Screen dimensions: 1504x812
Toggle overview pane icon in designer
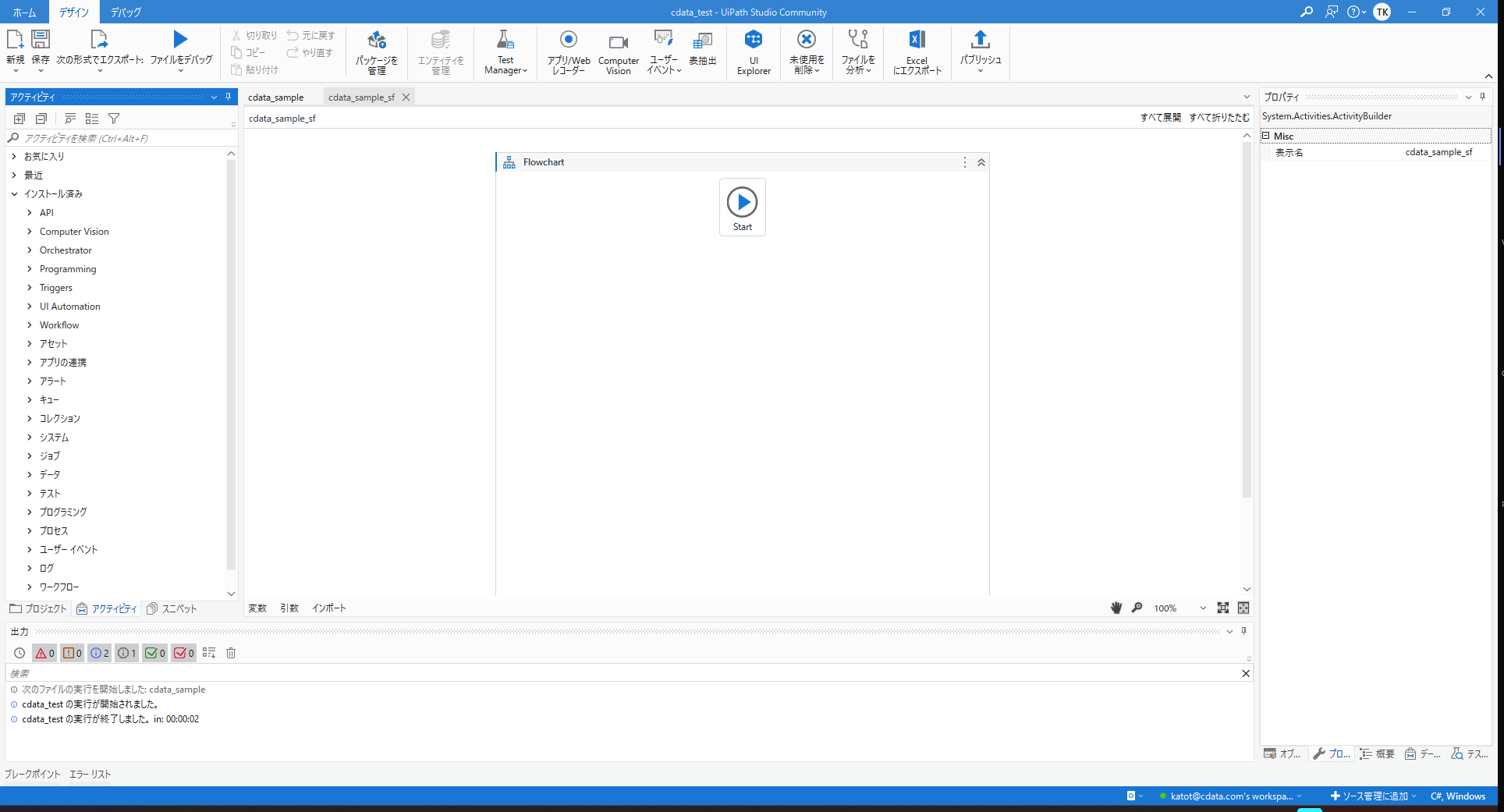[x=1243, y=608]
